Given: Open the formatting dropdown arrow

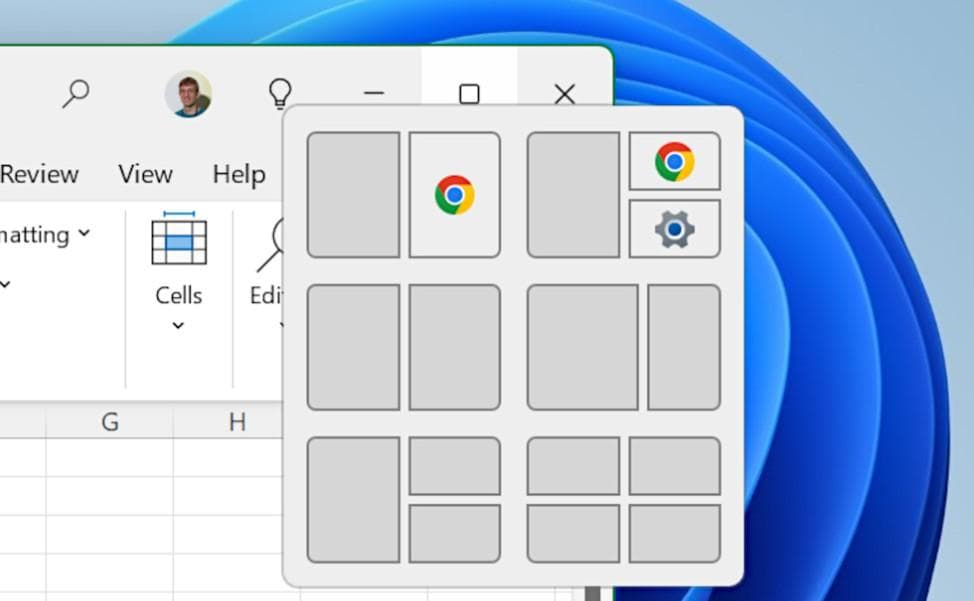Looking at the screenshot, I should click(84, 233).
